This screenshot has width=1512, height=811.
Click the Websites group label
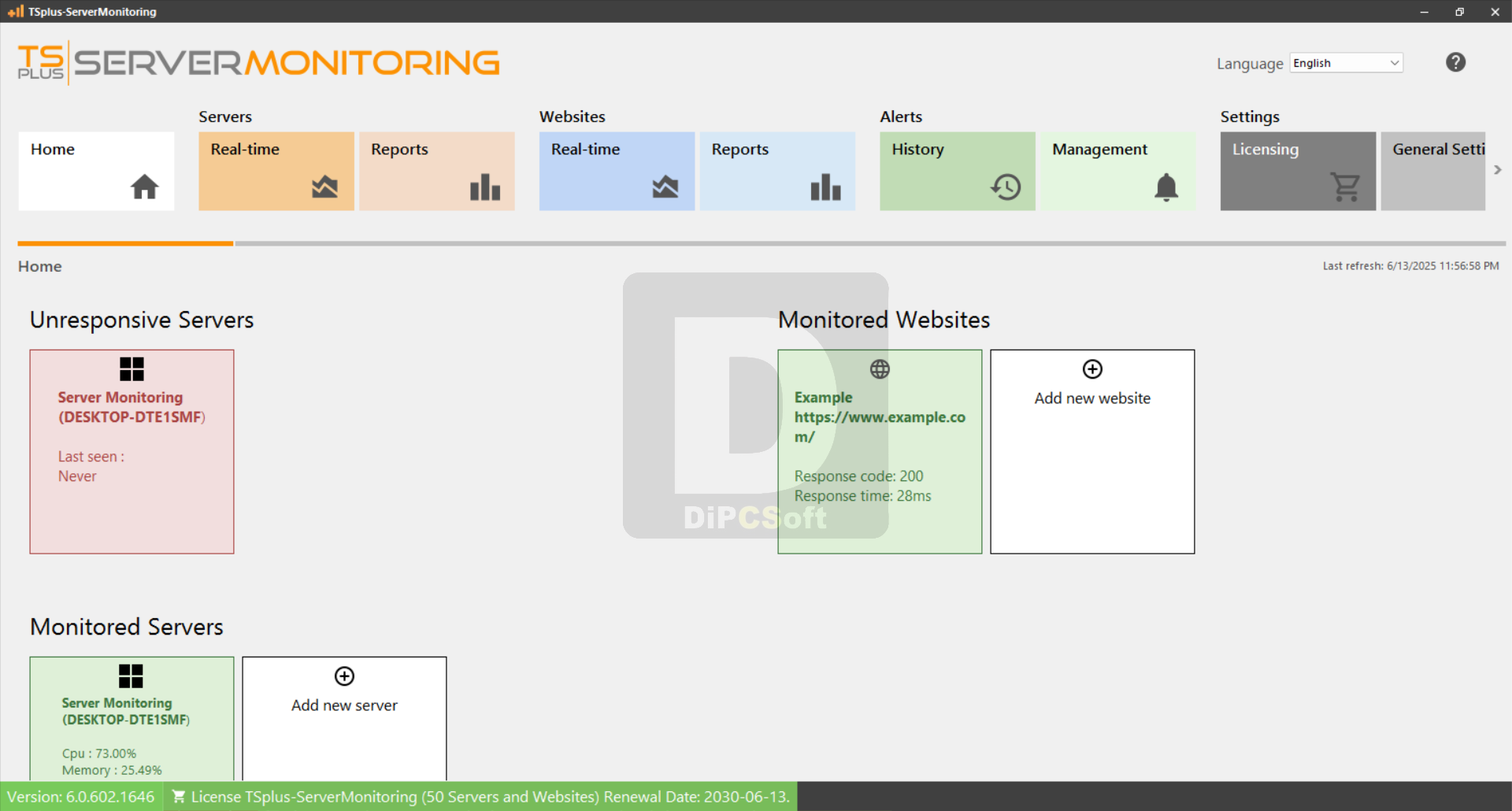tap(573, 117)
